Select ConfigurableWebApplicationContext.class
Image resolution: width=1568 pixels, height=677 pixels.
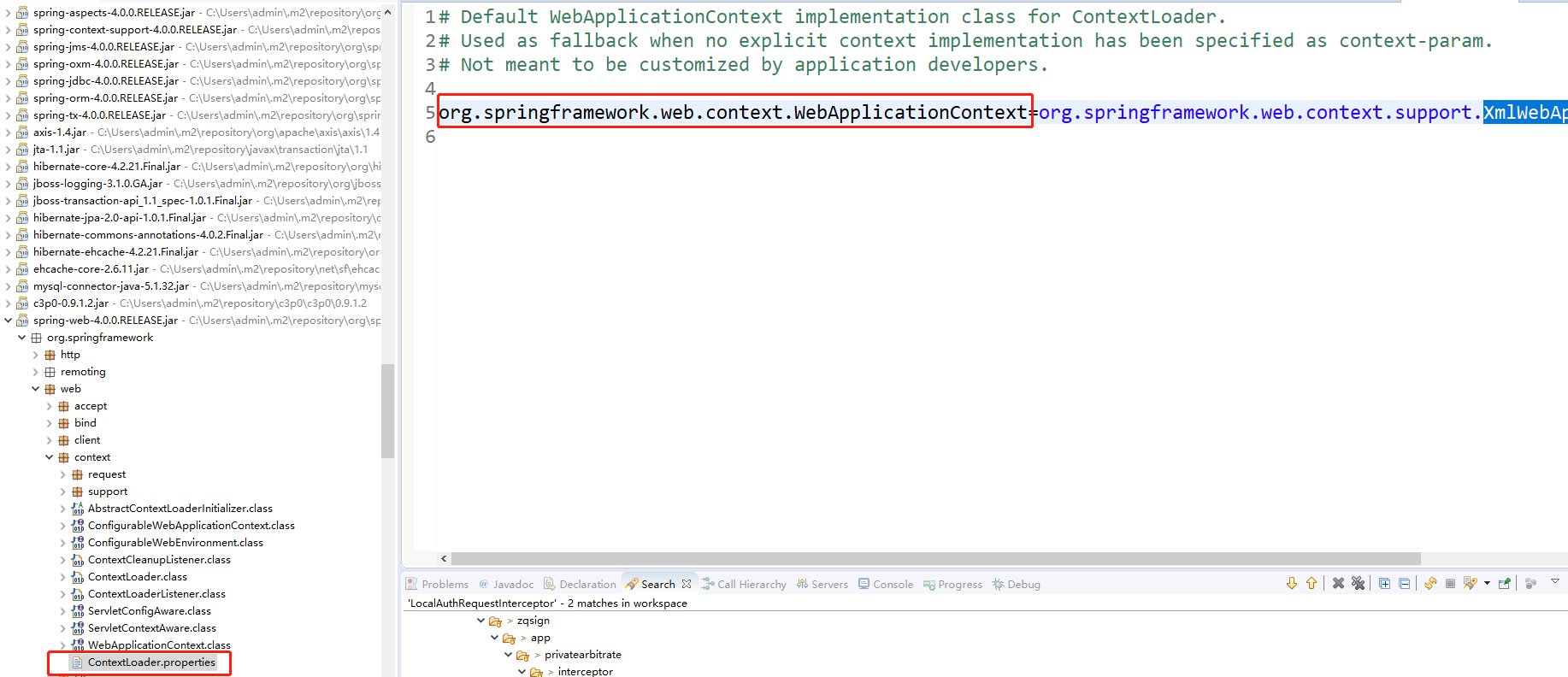pos(191,526)
